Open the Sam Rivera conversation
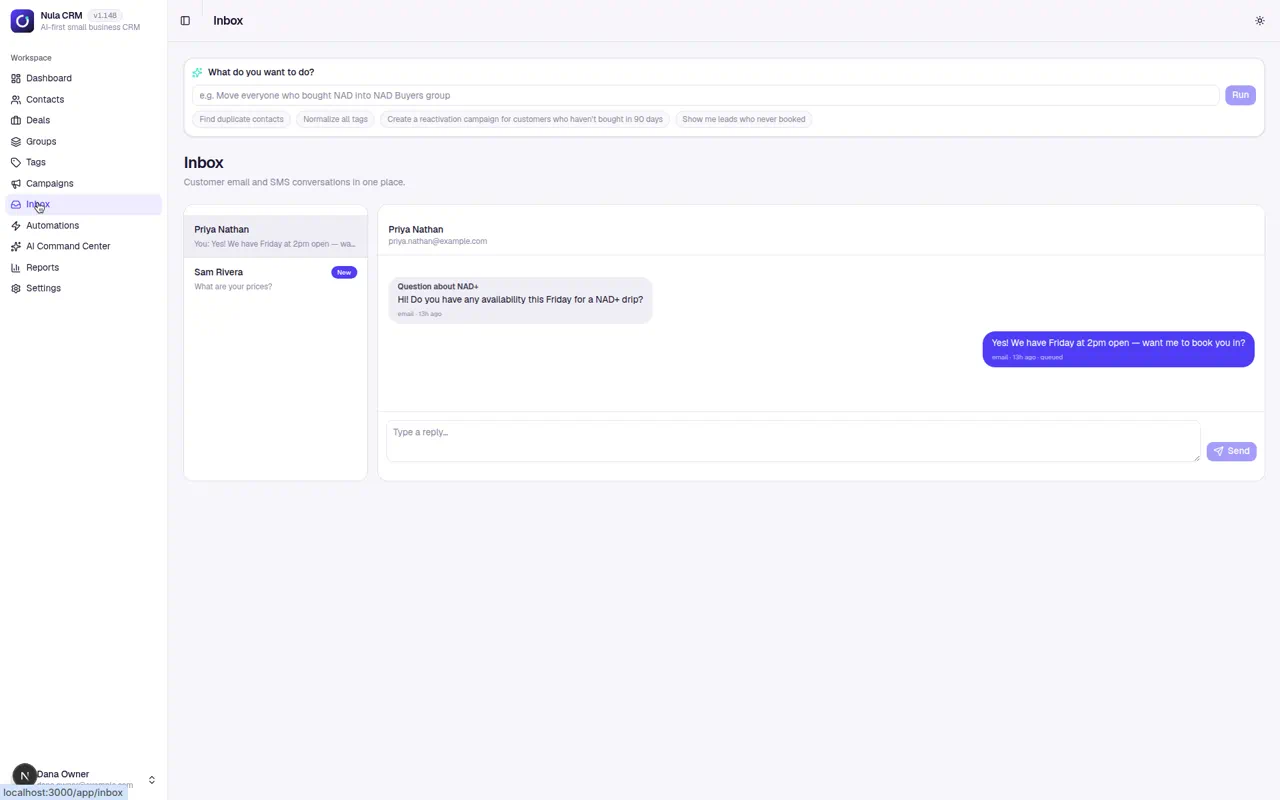 point(275,279)
